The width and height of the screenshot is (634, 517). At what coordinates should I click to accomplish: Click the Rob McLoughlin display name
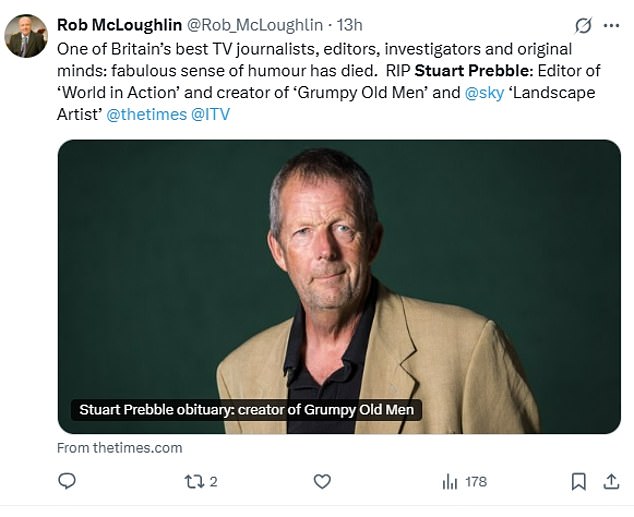[120, 24]
